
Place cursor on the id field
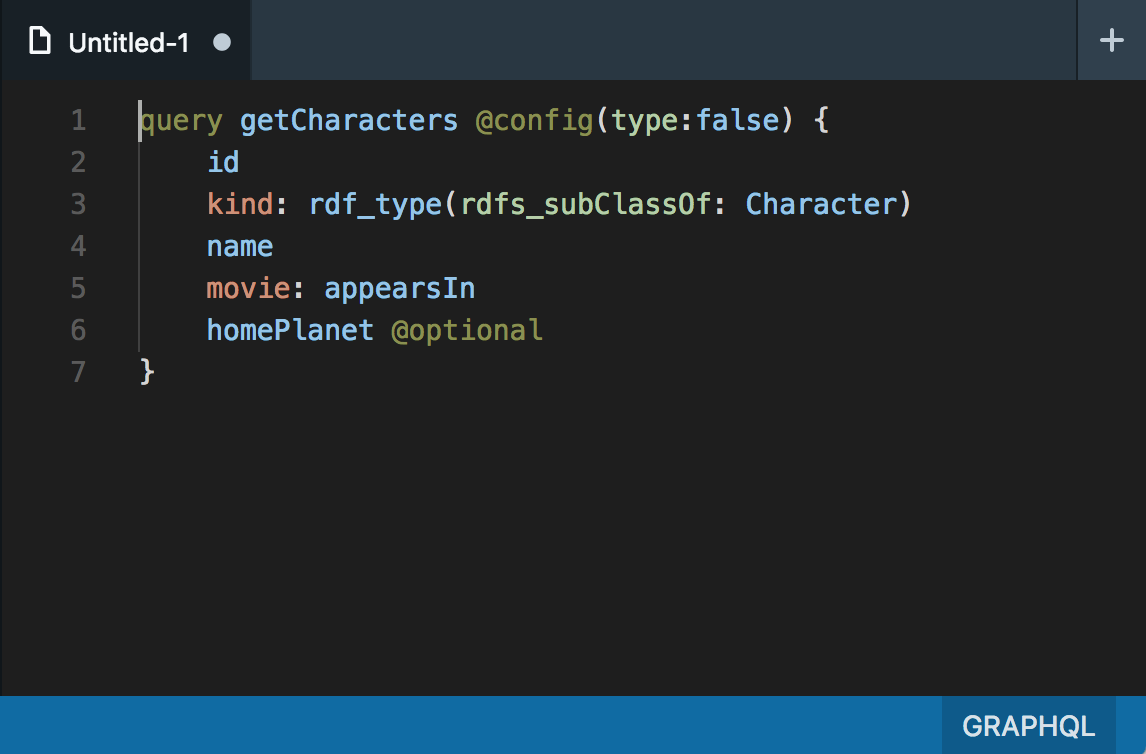coord(223,162)
